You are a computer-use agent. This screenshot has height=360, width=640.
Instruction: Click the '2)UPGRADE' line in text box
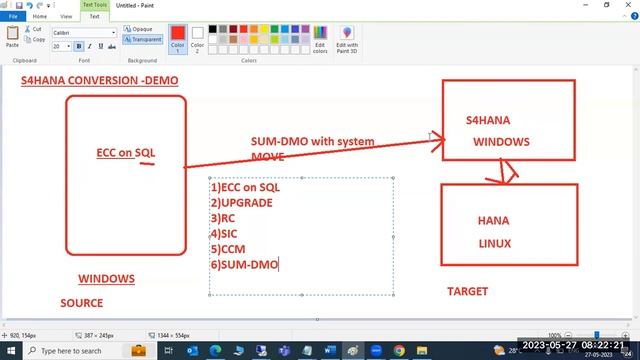point(242,203)
